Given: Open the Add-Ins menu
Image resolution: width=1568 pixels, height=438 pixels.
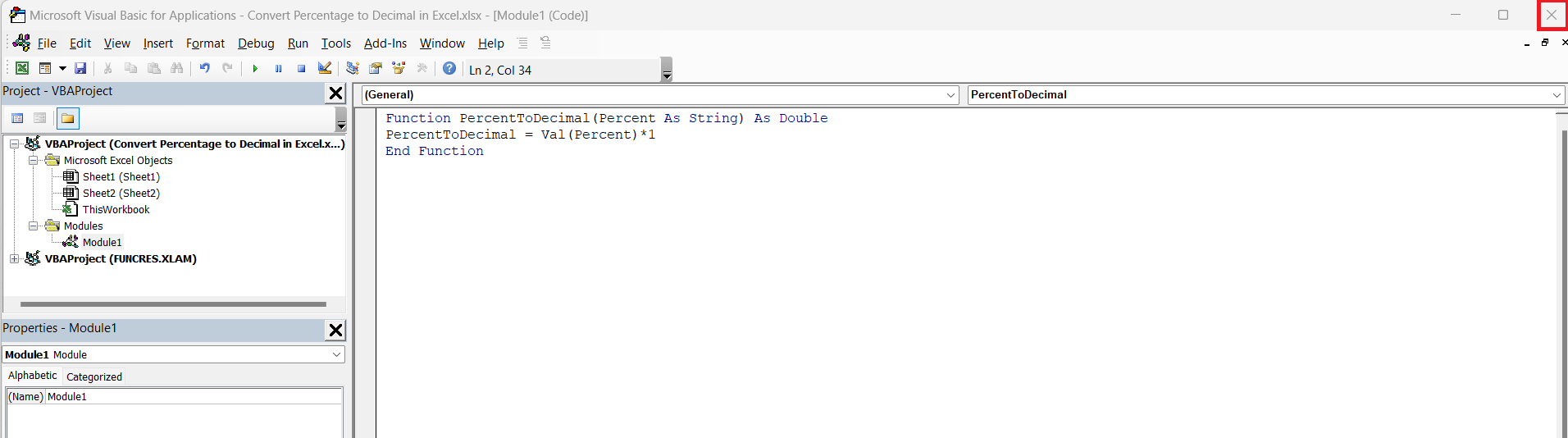Looking at the screenshot, I should click(385, 43).
